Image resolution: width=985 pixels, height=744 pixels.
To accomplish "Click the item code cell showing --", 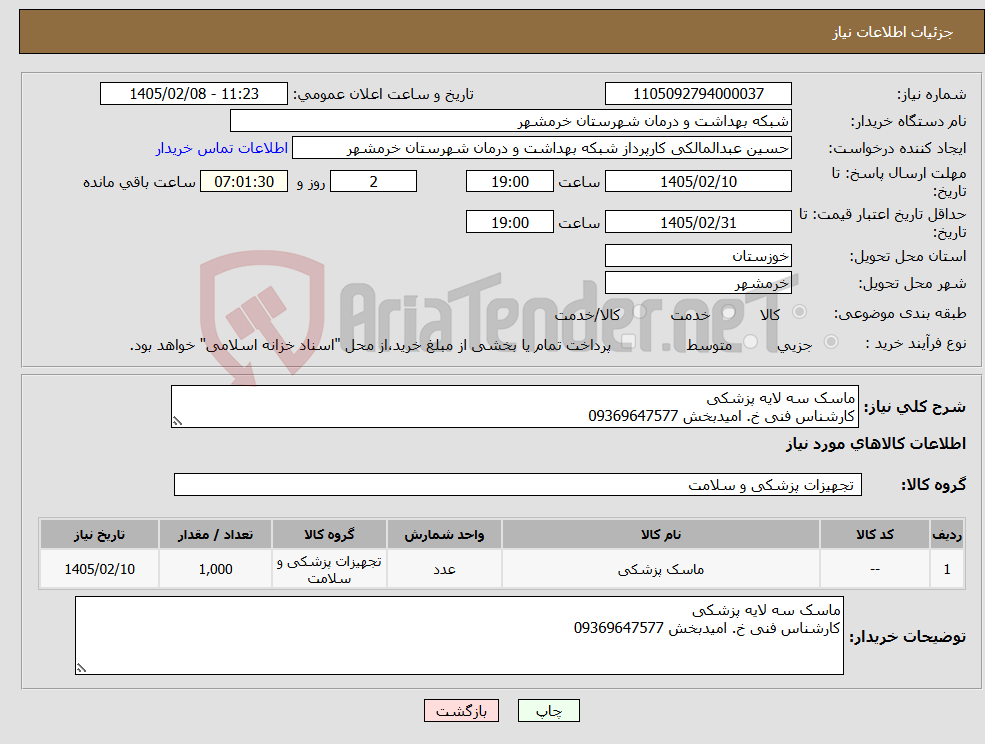I will pyautogui.click(x=874, y=569).
